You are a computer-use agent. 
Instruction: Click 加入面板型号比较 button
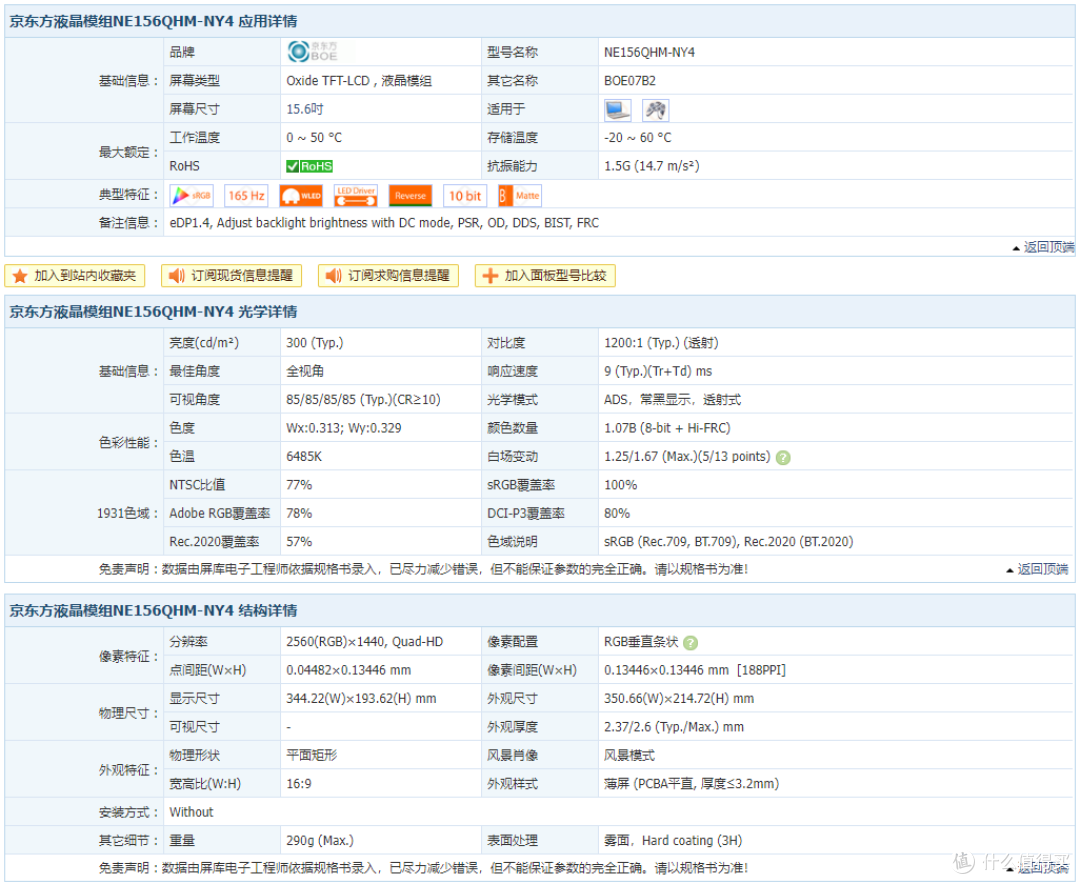[x=545, y=276]
